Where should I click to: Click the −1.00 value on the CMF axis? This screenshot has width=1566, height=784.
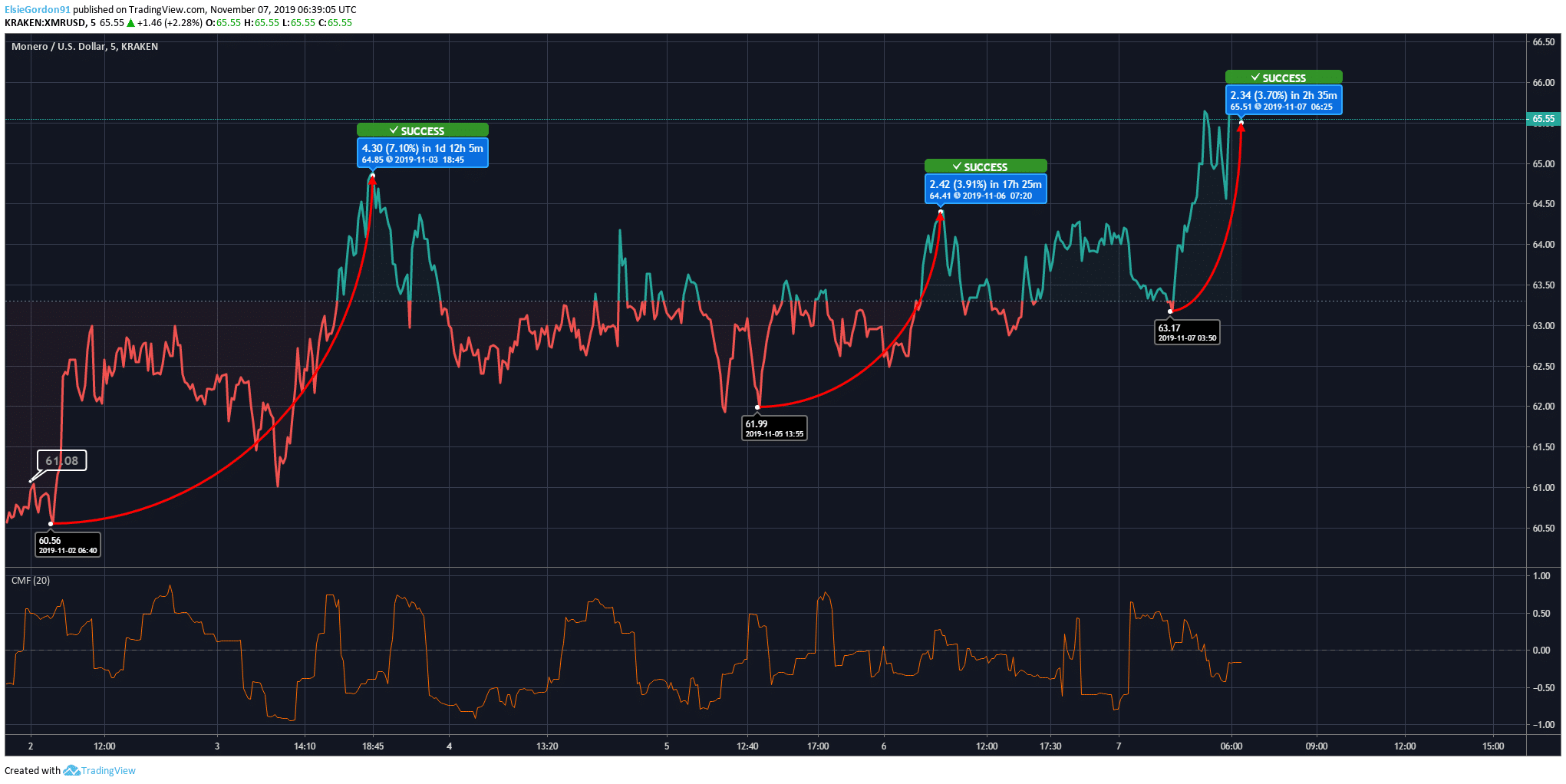pos(1544,725)
